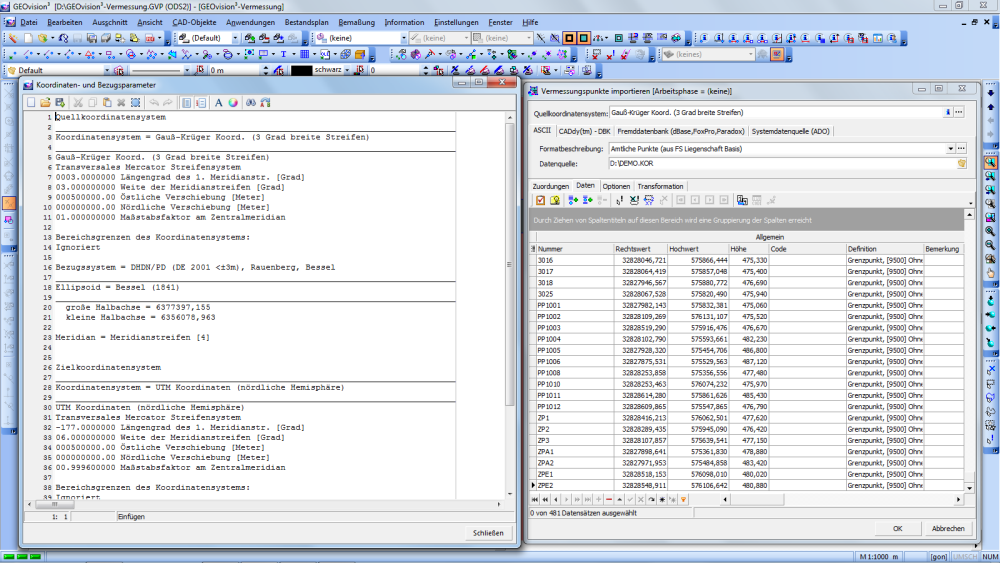Open the CAD-Objekte menu
This screenshot has width=1000, height=563.
(194, 22)
